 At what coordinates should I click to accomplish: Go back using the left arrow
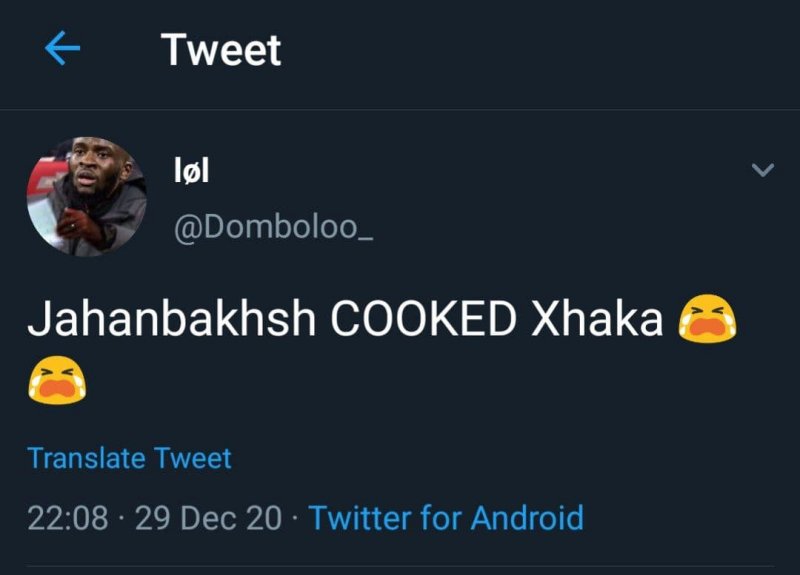click(62, 50)
